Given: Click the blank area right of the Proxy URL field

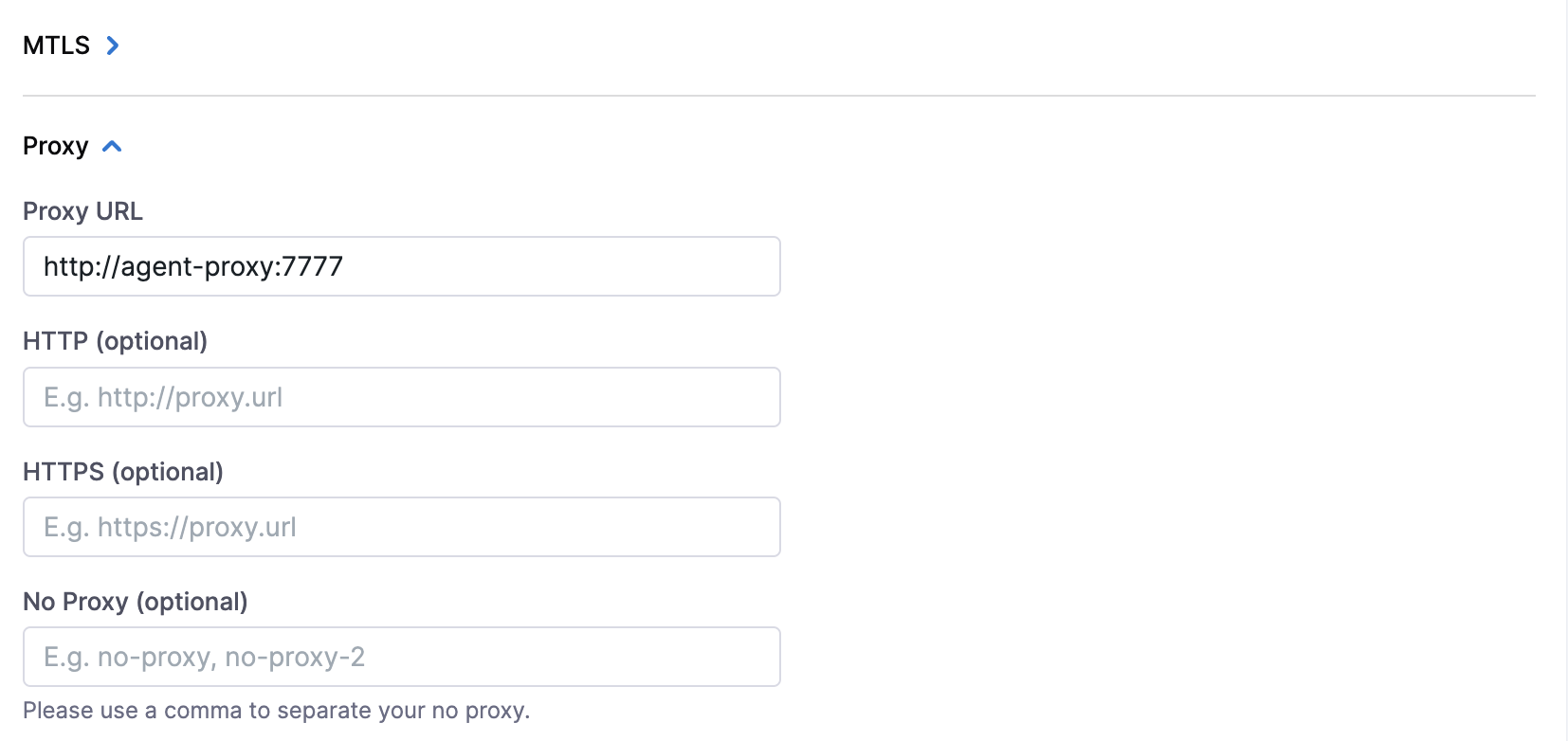Looking at the screenshot, I should pos(1138,266).
